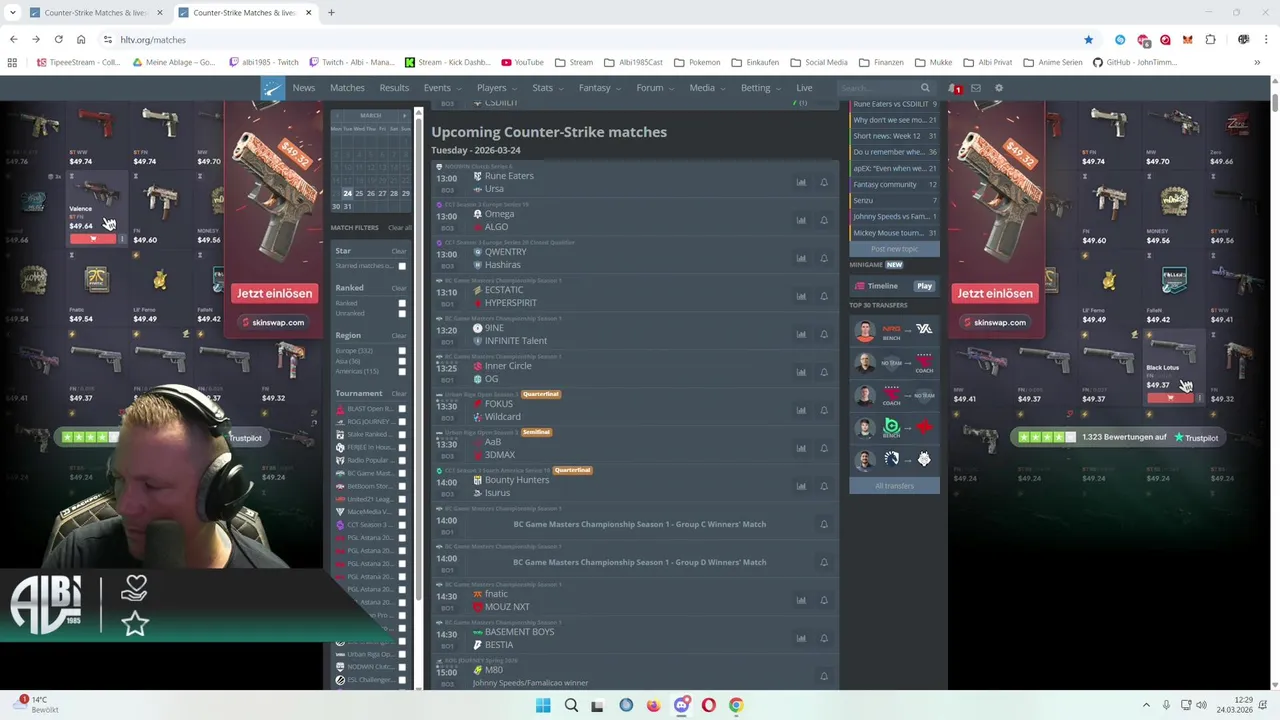Set bell alert for QWENTRY vs Hashiras
This screenshot has height=720, width=1280.
pyautogui.click(x=824, y=258)
